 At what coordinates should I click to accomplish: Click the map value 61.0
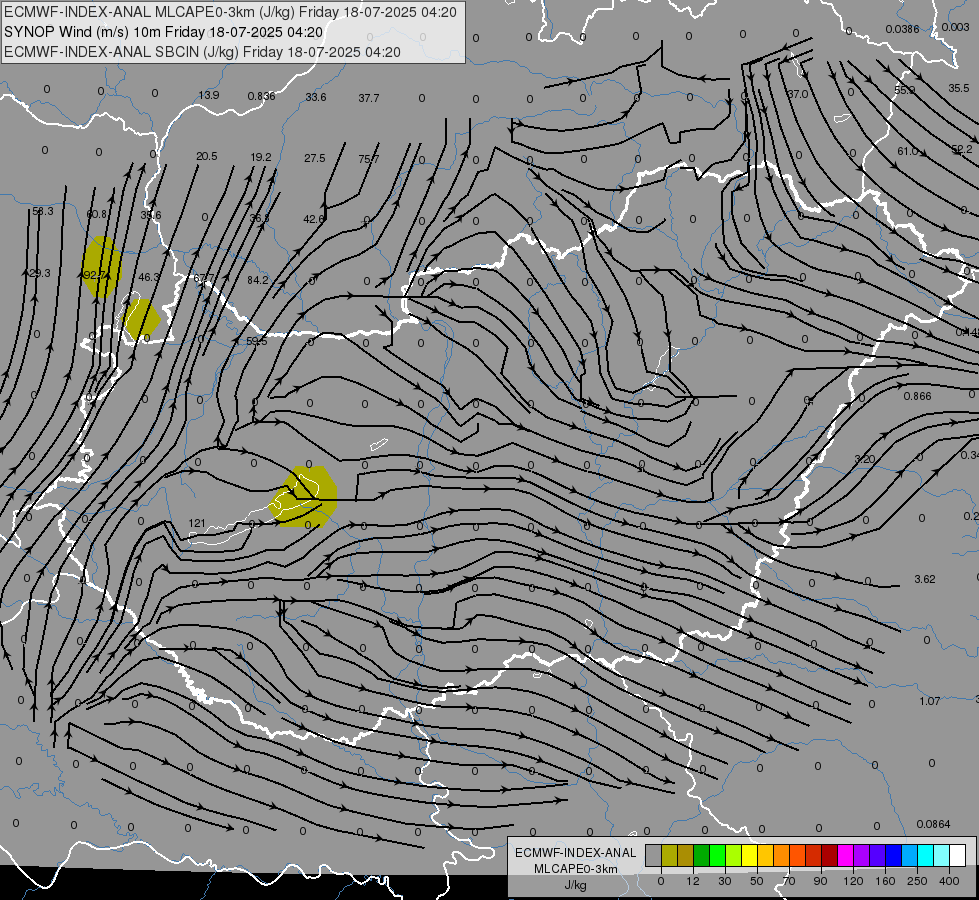(x=908, y=151)
